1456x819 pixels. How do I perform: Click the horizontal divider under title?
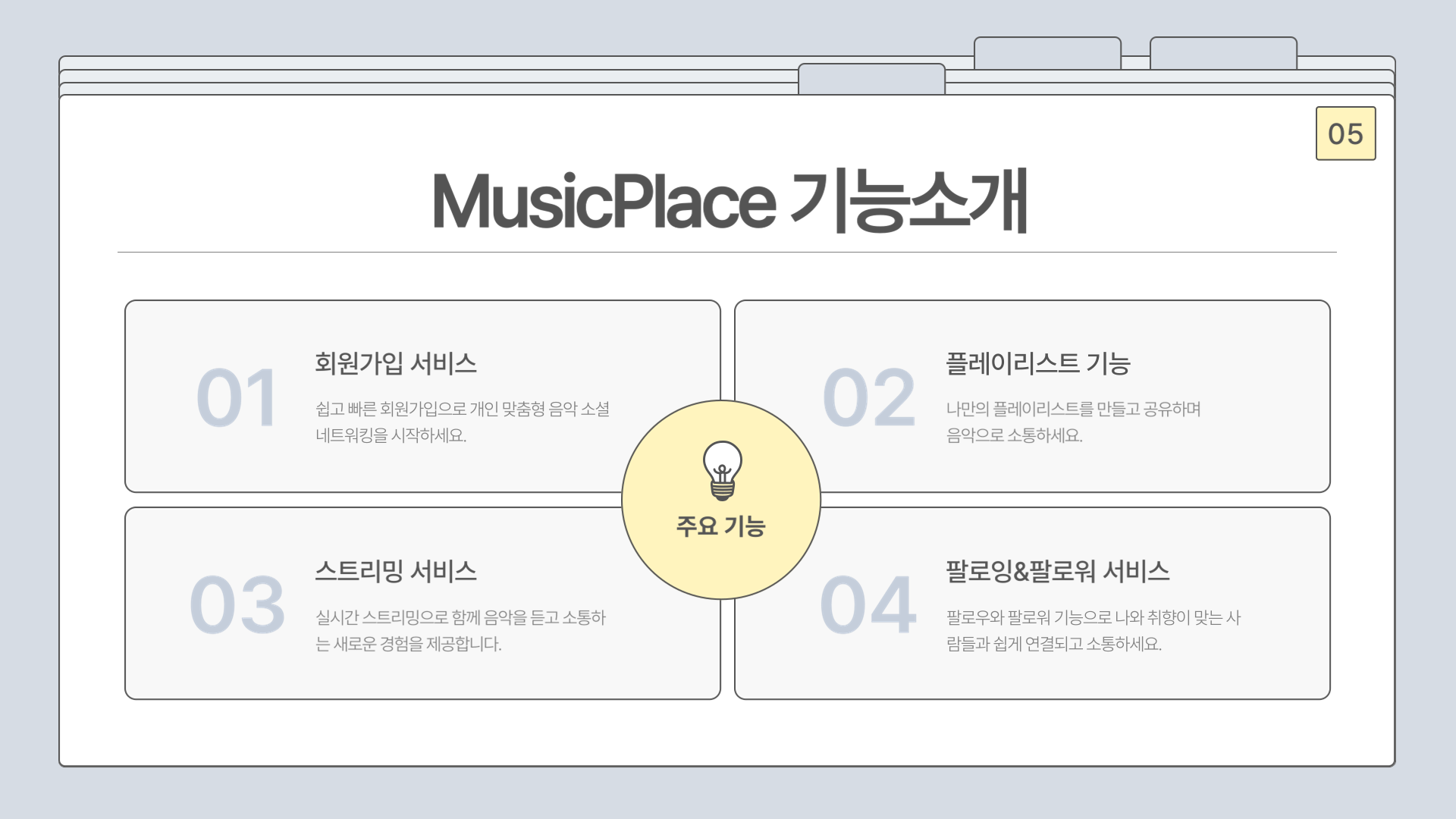pyautogui.click(x=726, y=252)
